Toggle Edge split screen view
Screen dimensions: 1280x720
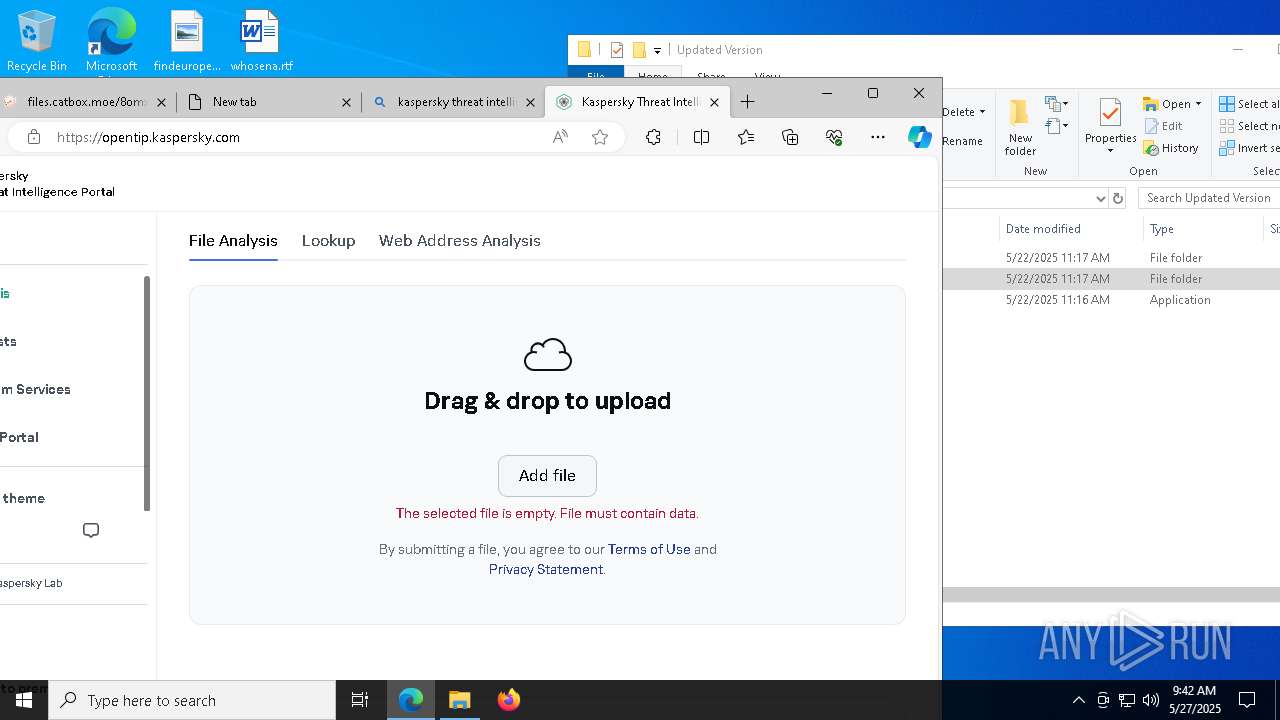[x=701, y=137]
